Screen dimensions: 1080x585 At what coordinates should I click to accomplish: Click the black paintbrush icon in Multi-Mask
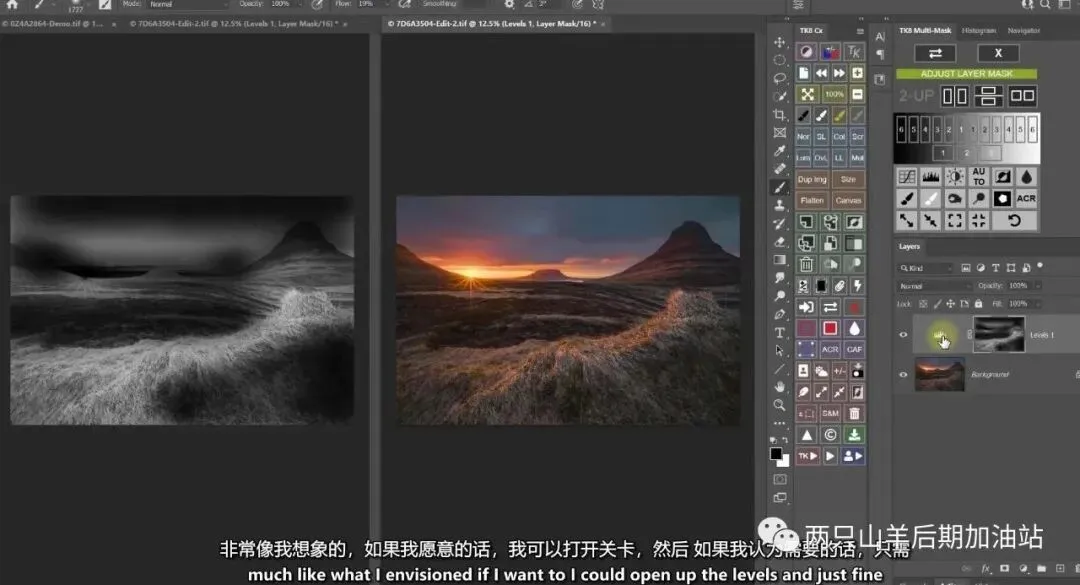(907, 198)
